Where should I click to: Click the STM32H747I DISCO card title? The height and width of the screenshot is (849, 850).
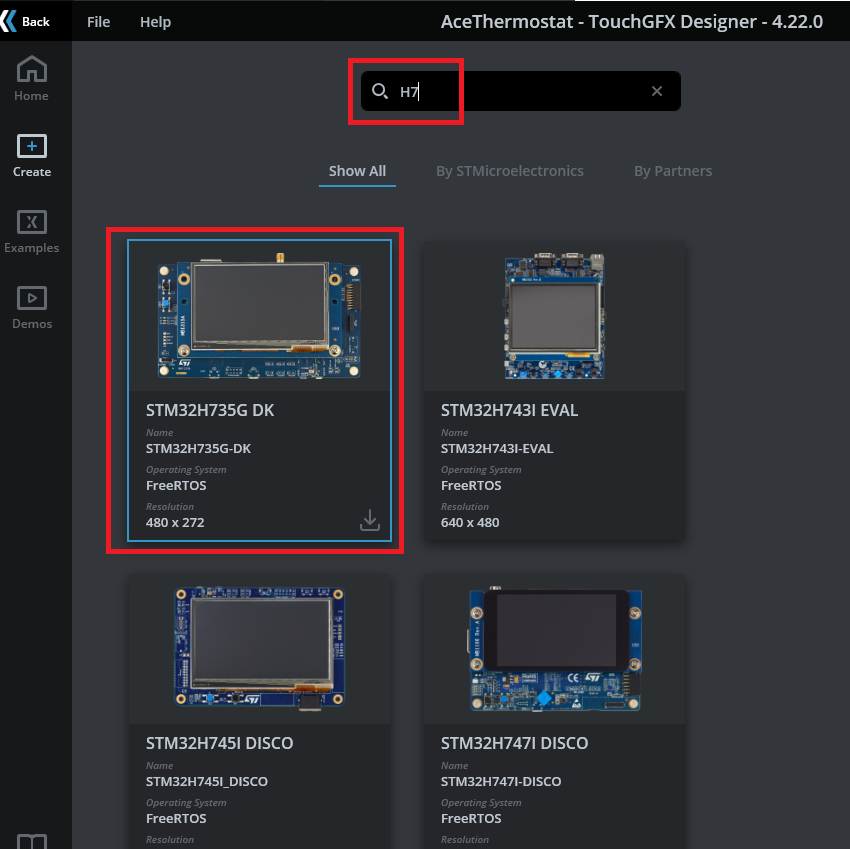click(514, 743)
